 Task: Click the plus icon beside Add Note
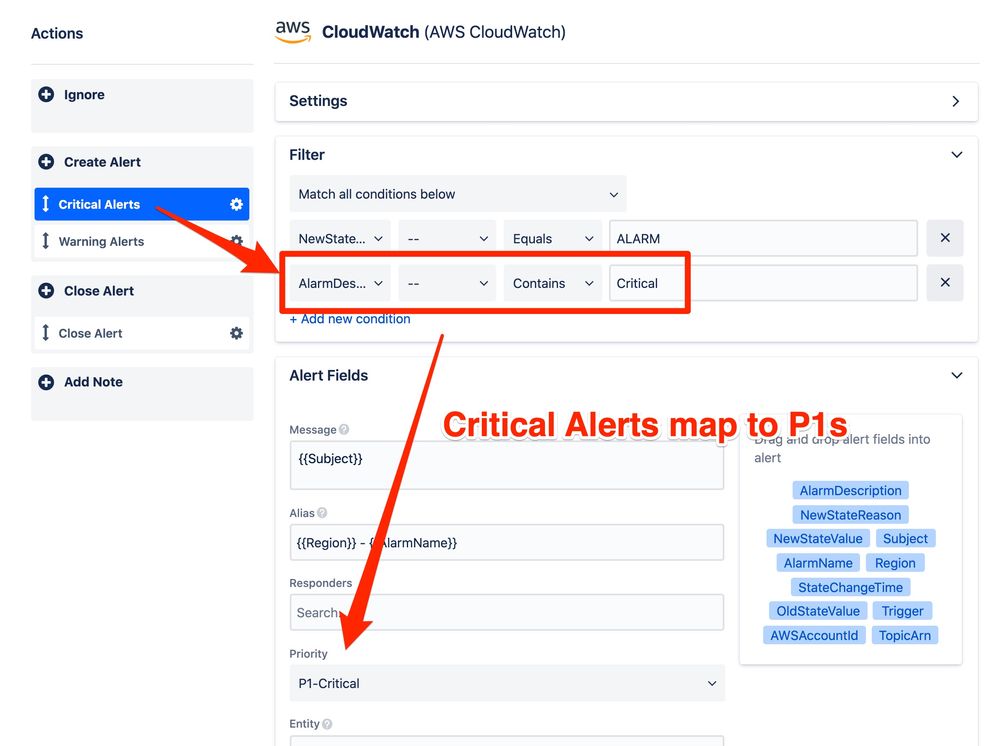coord(46,382)
